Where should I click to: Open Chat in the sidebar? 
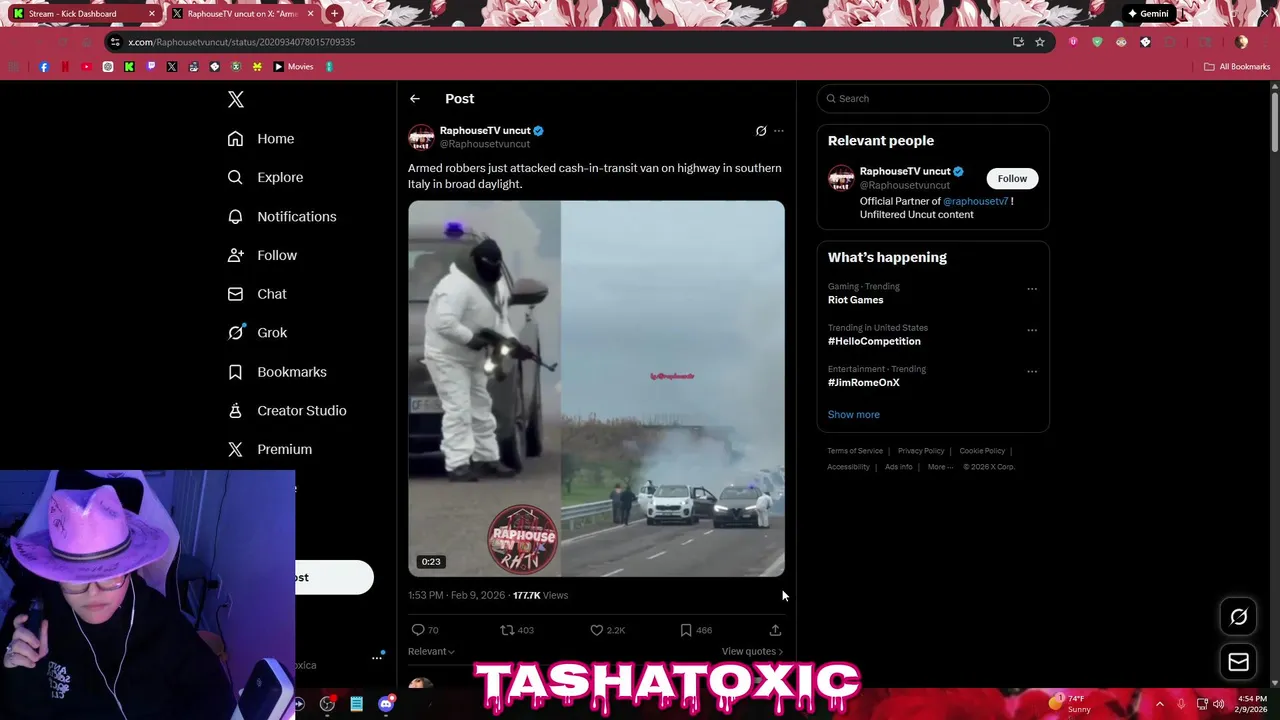point(257,294)
